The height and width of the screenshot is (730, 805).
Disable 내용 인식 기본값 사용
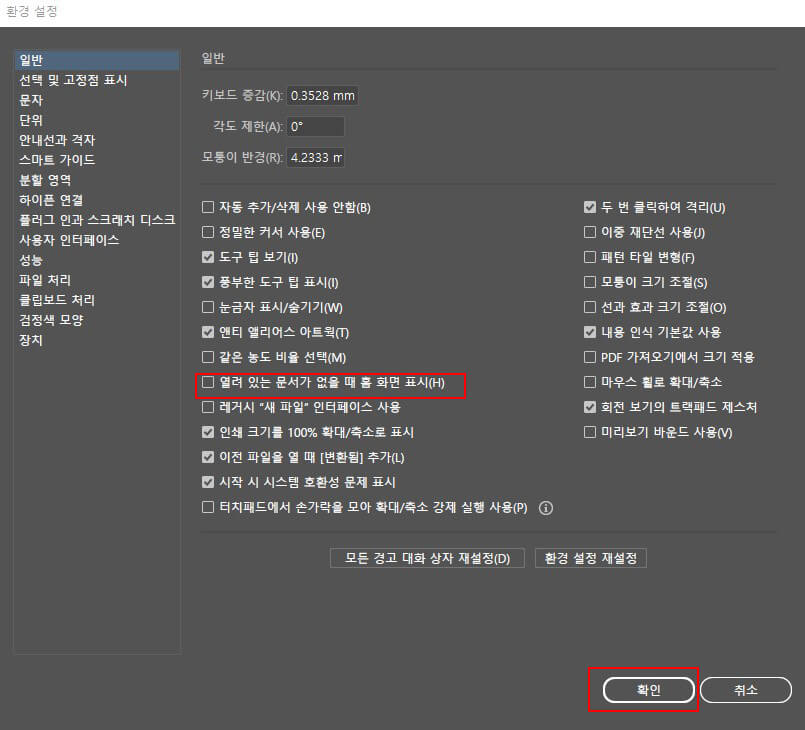tap(590, 332)
